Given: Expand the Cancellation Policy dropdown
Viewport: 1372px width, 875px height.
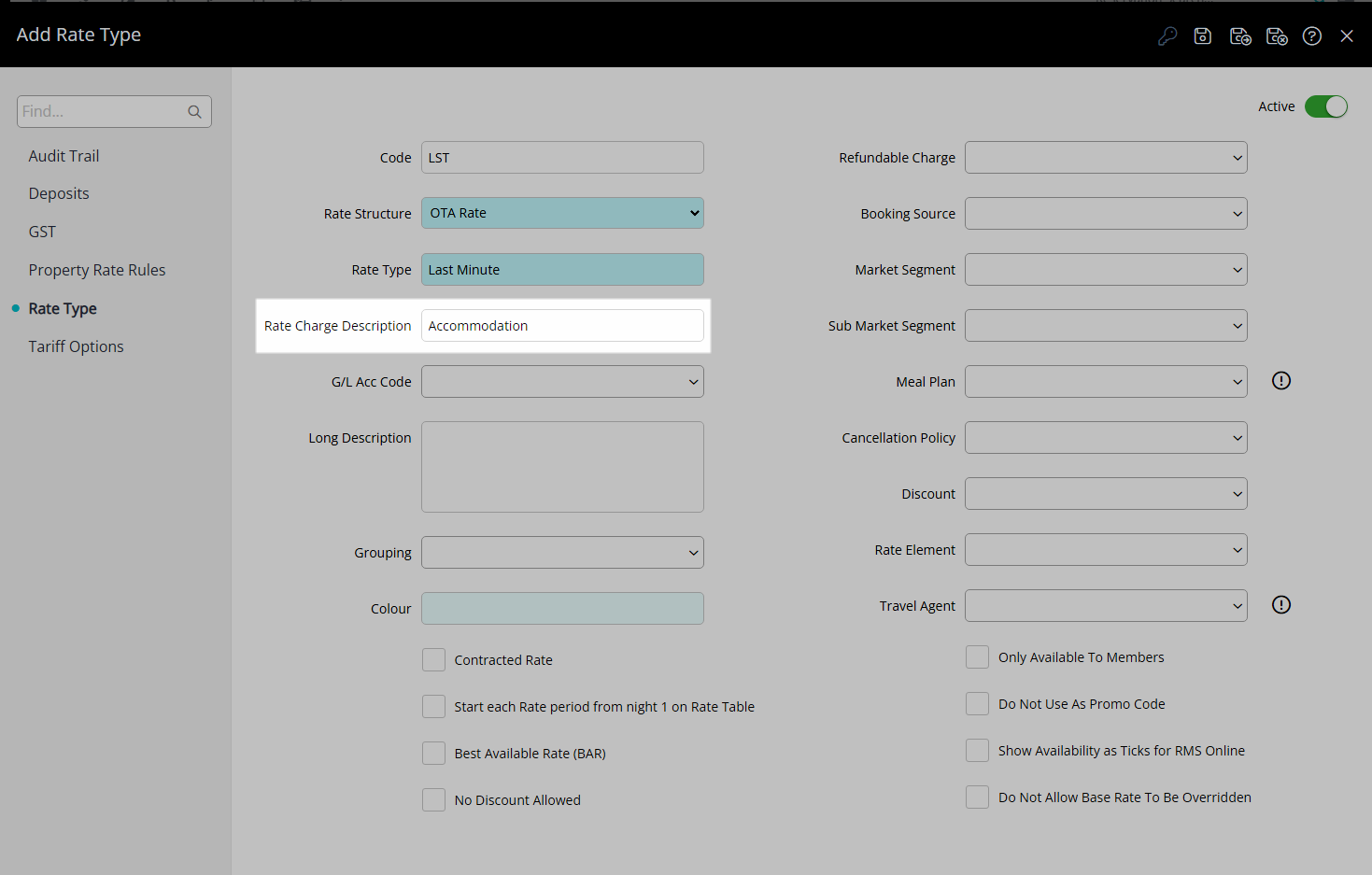Looking at the screenshot, I should tap(1106, 437).
